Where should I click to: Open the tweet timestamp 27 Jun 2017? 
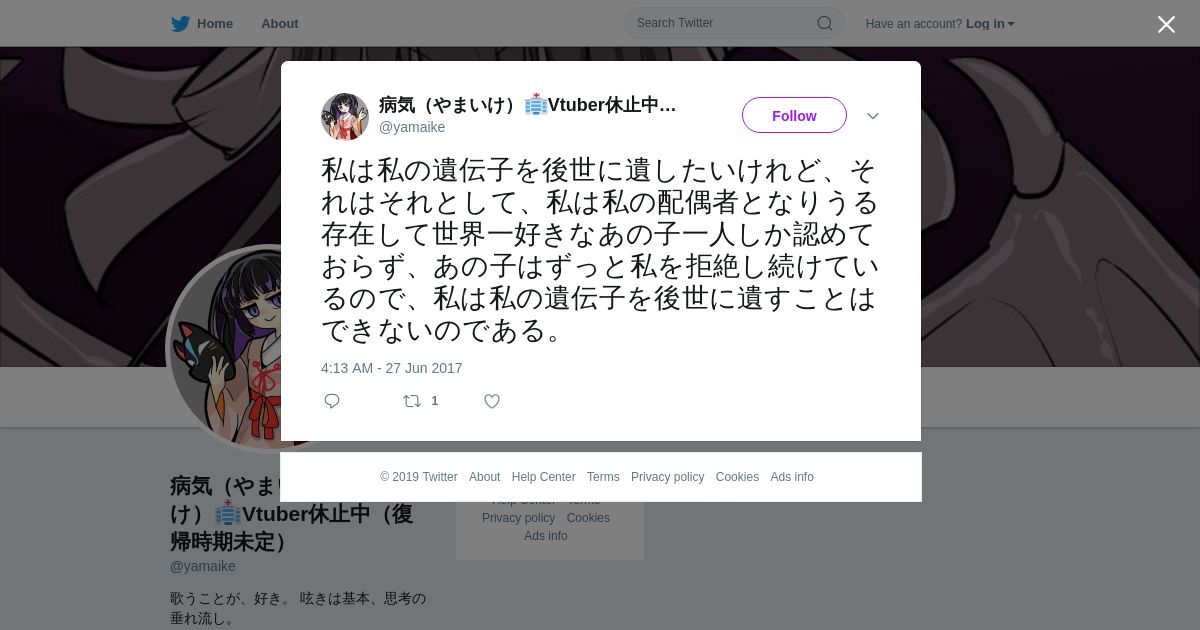click(x=392, y=368)
